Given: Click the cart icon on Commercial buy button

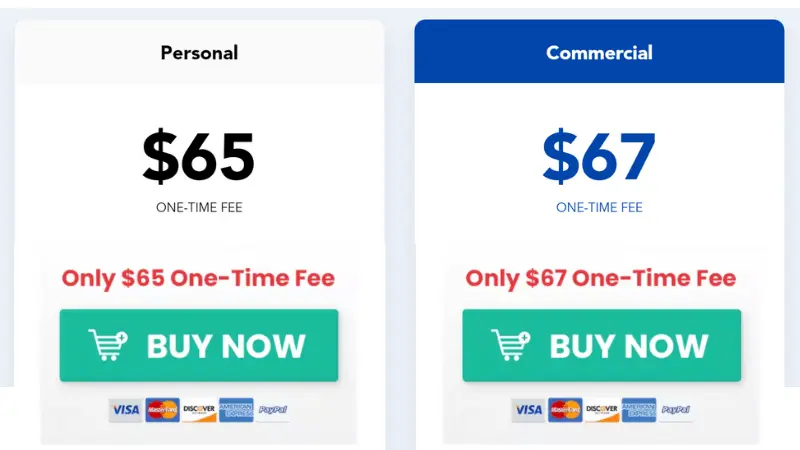Looking at the screenshot, I should point(511,345).
